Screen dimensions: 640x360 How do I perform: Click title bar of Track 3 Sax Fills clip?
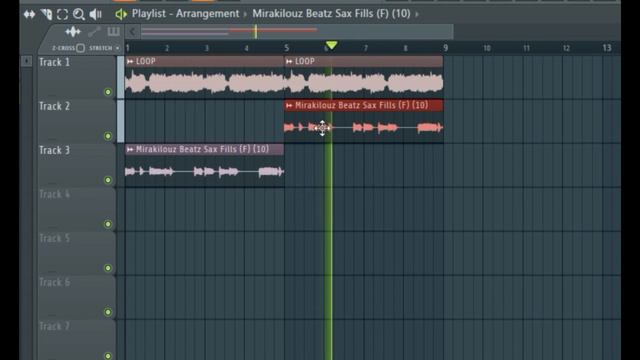click(x=204, y=149)
